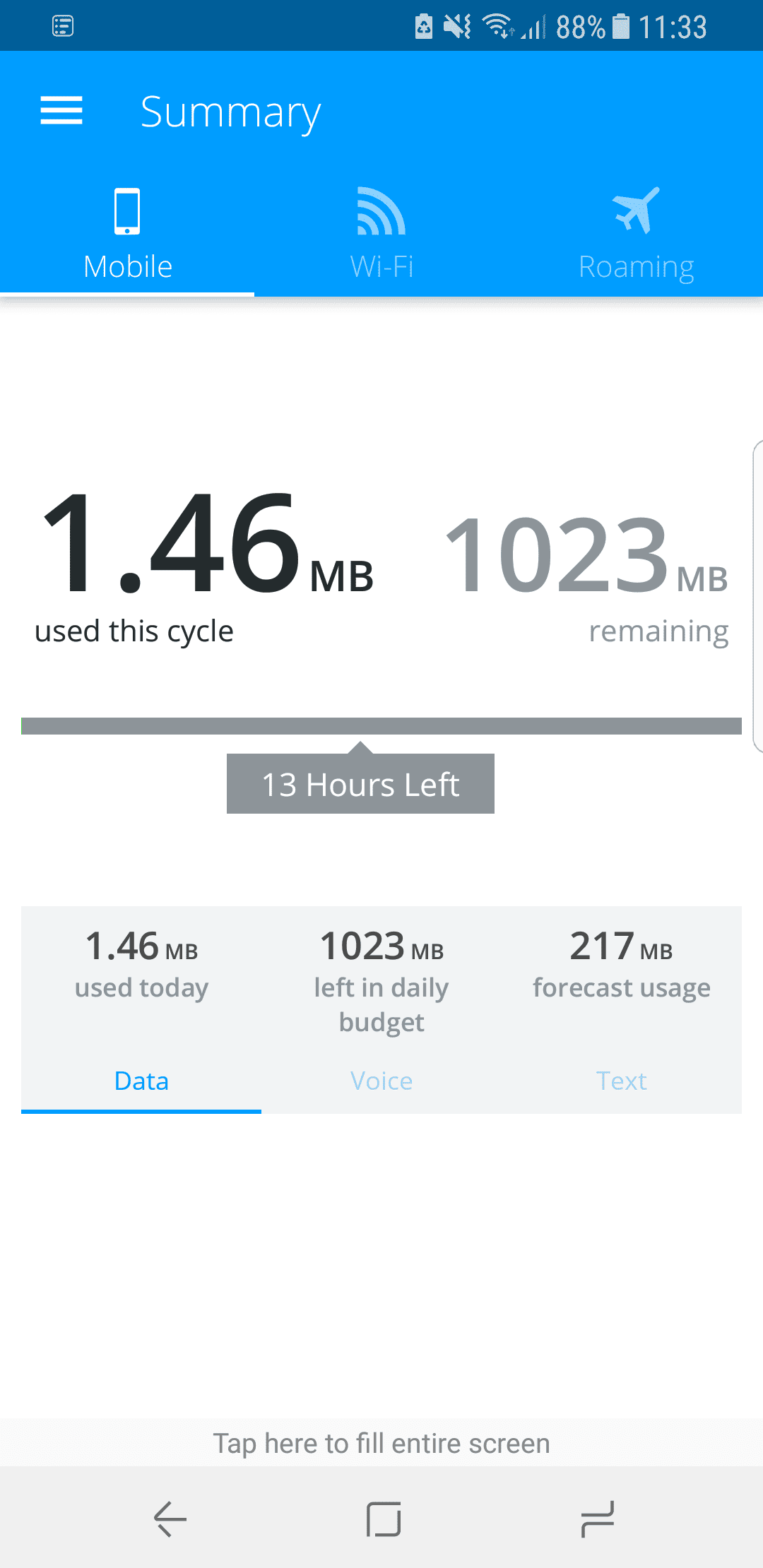Screen dimensions: 763x1568
Task: Switch to the Voice tab
Action: click(x=381, y=1081)
